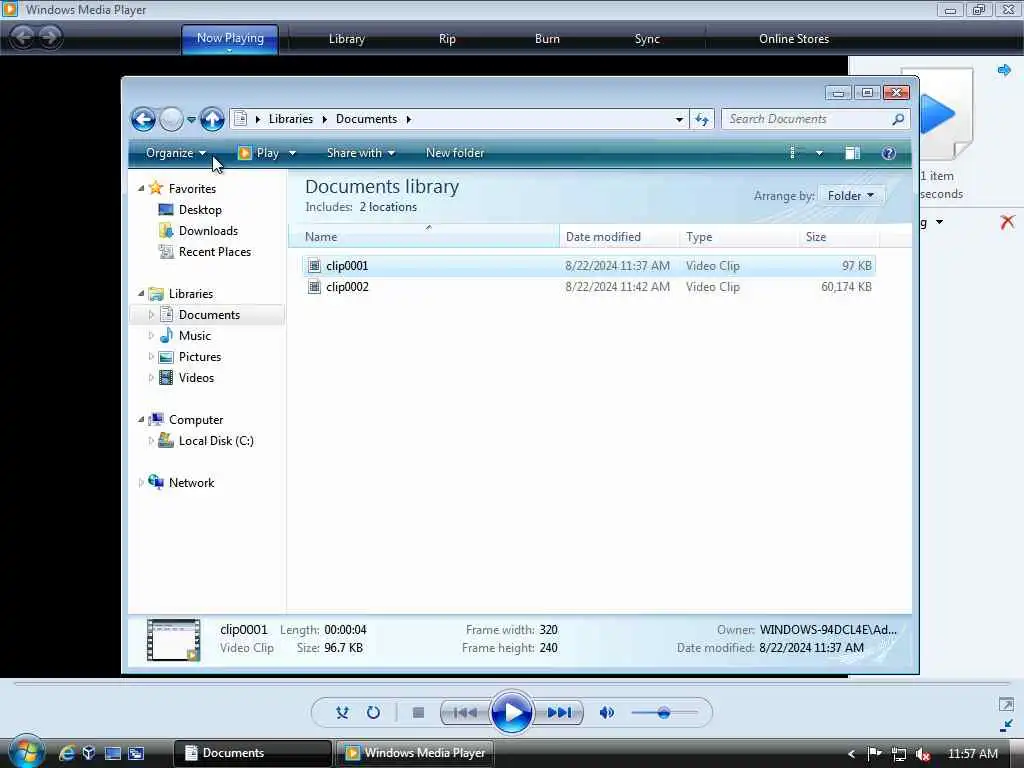Switch to full screen view icon

[x=1006, y=704]
